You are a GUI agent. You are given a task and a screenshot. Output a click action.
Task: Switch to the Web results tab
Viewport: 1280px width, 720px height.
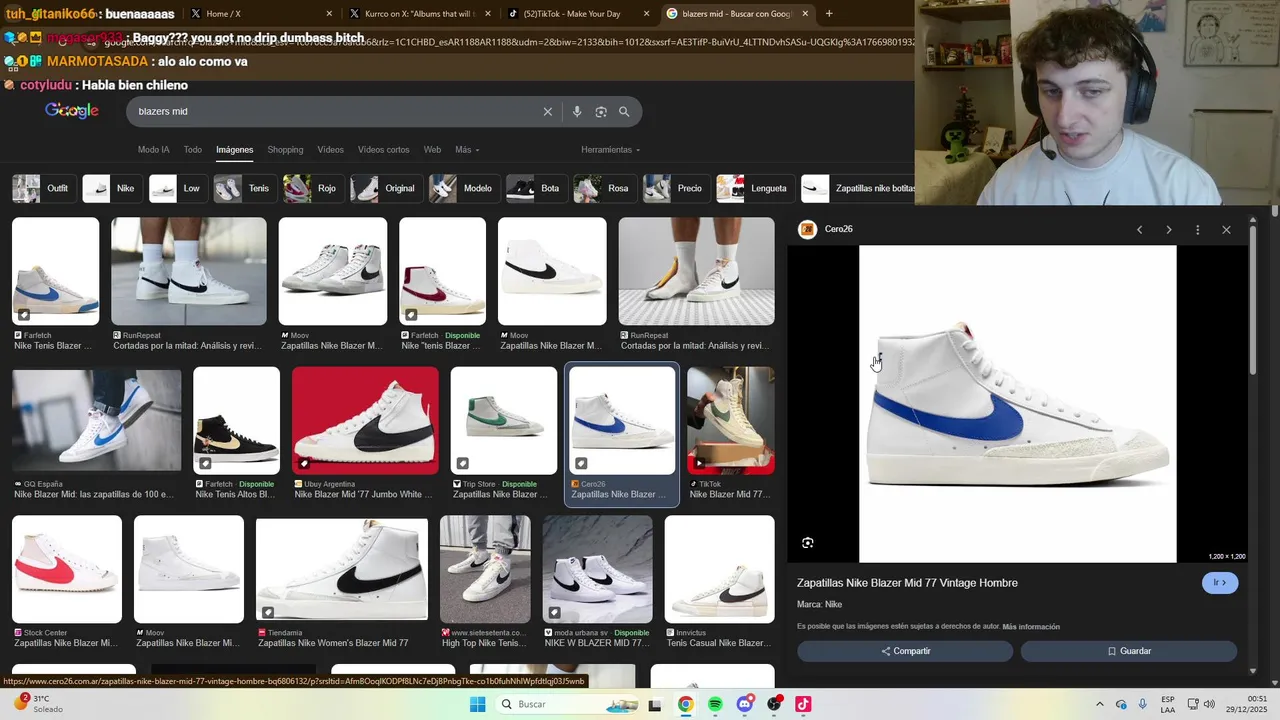[432, 150]
